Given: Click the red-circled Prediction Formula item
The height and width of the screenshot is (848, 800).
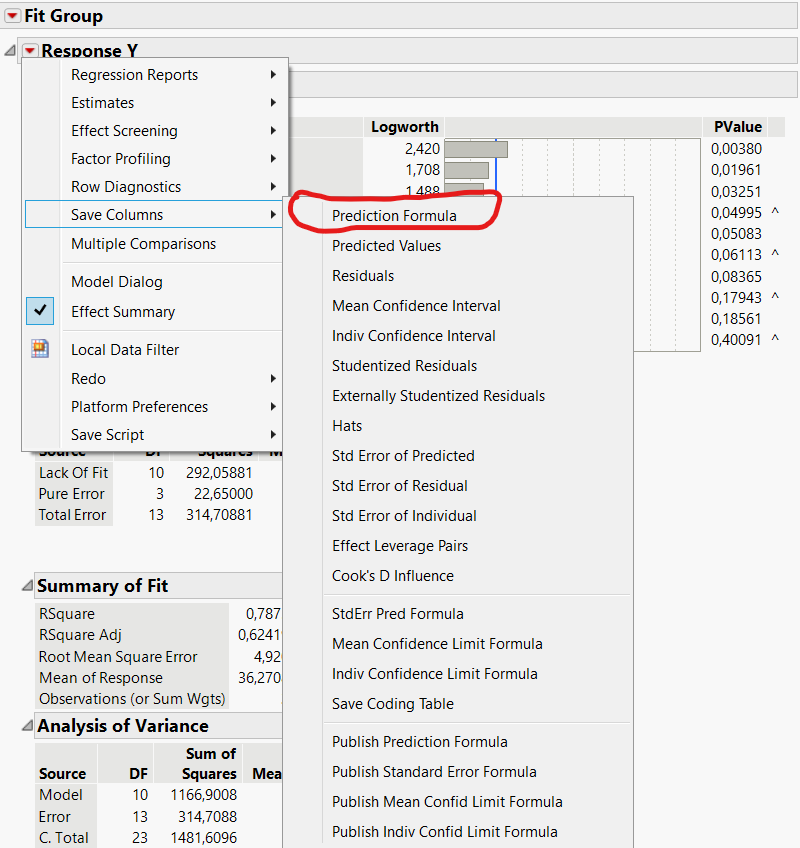Looking at the screenshot, I should point(424,216).
